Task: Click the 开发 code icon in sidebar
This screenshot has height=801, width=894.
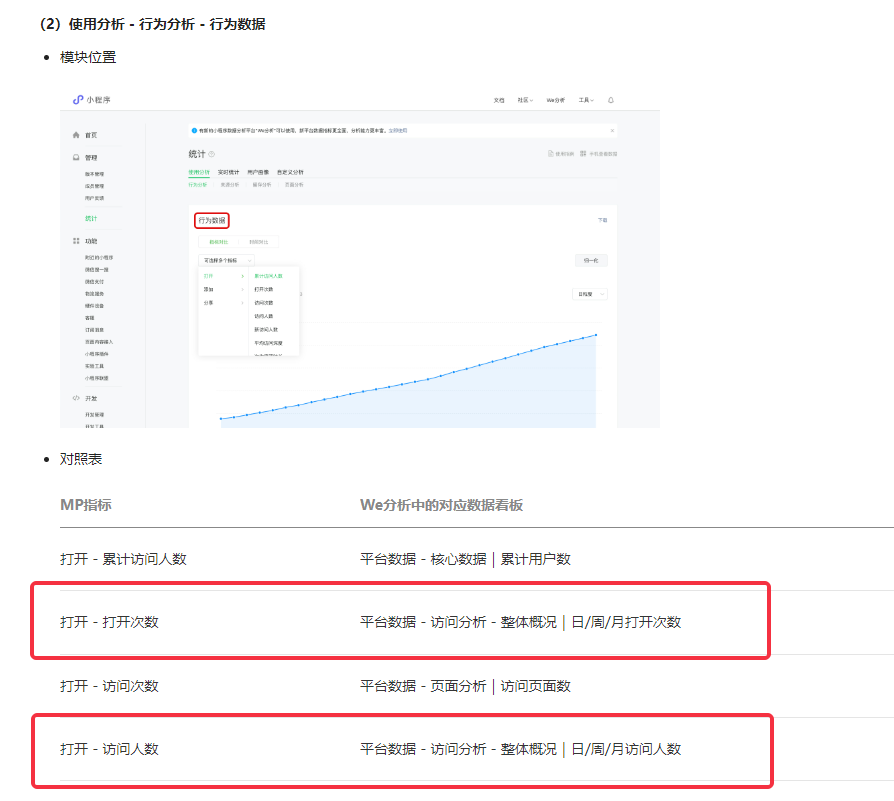Action: [76, 398]
